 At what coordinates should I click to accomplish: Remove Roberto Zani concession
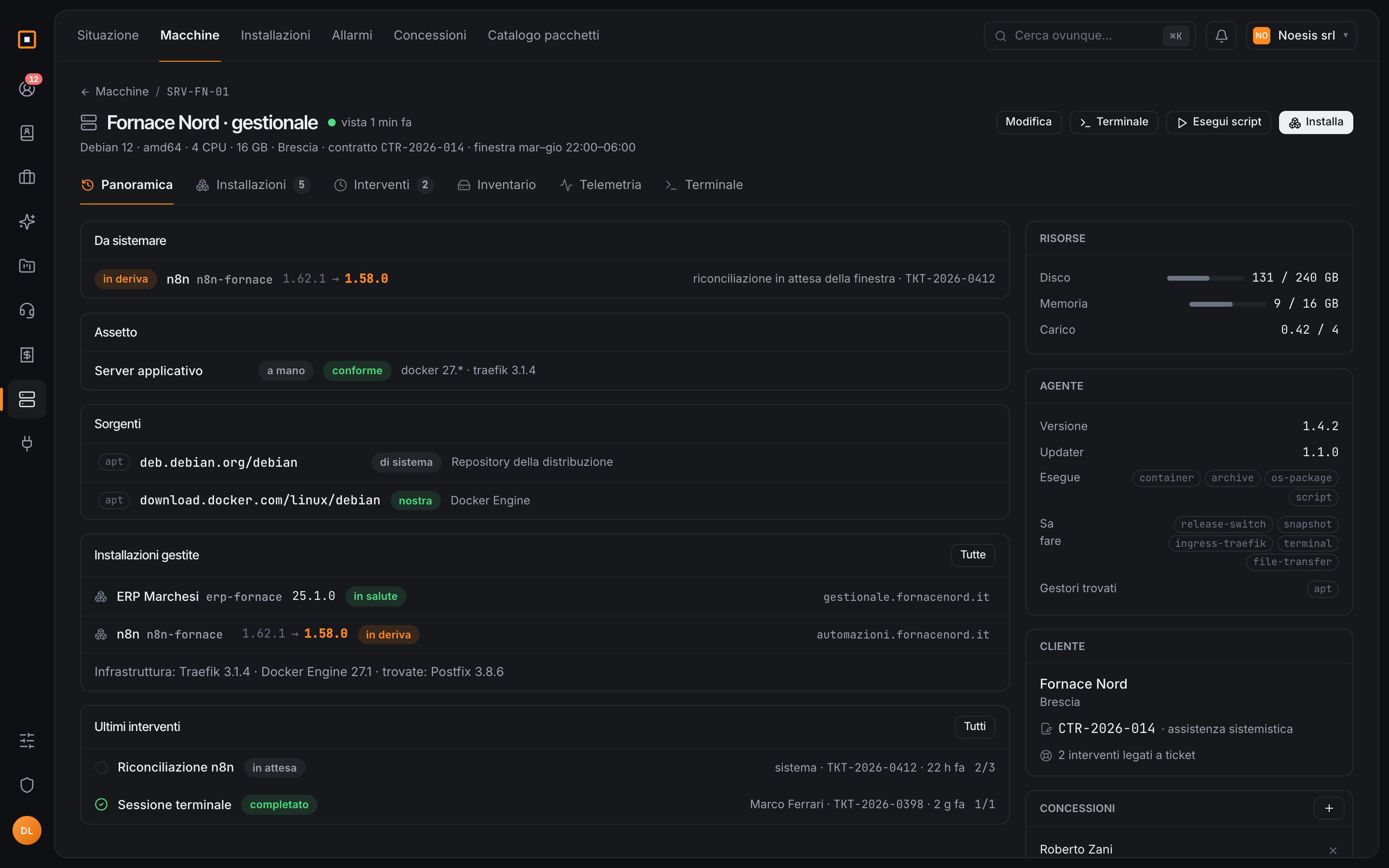(x=1333, y=850)
